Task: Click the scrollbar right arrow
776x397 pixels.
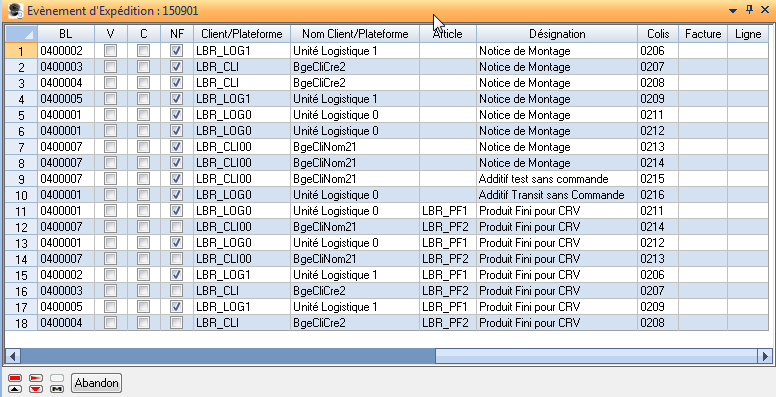Action: [x=766, y=355]
